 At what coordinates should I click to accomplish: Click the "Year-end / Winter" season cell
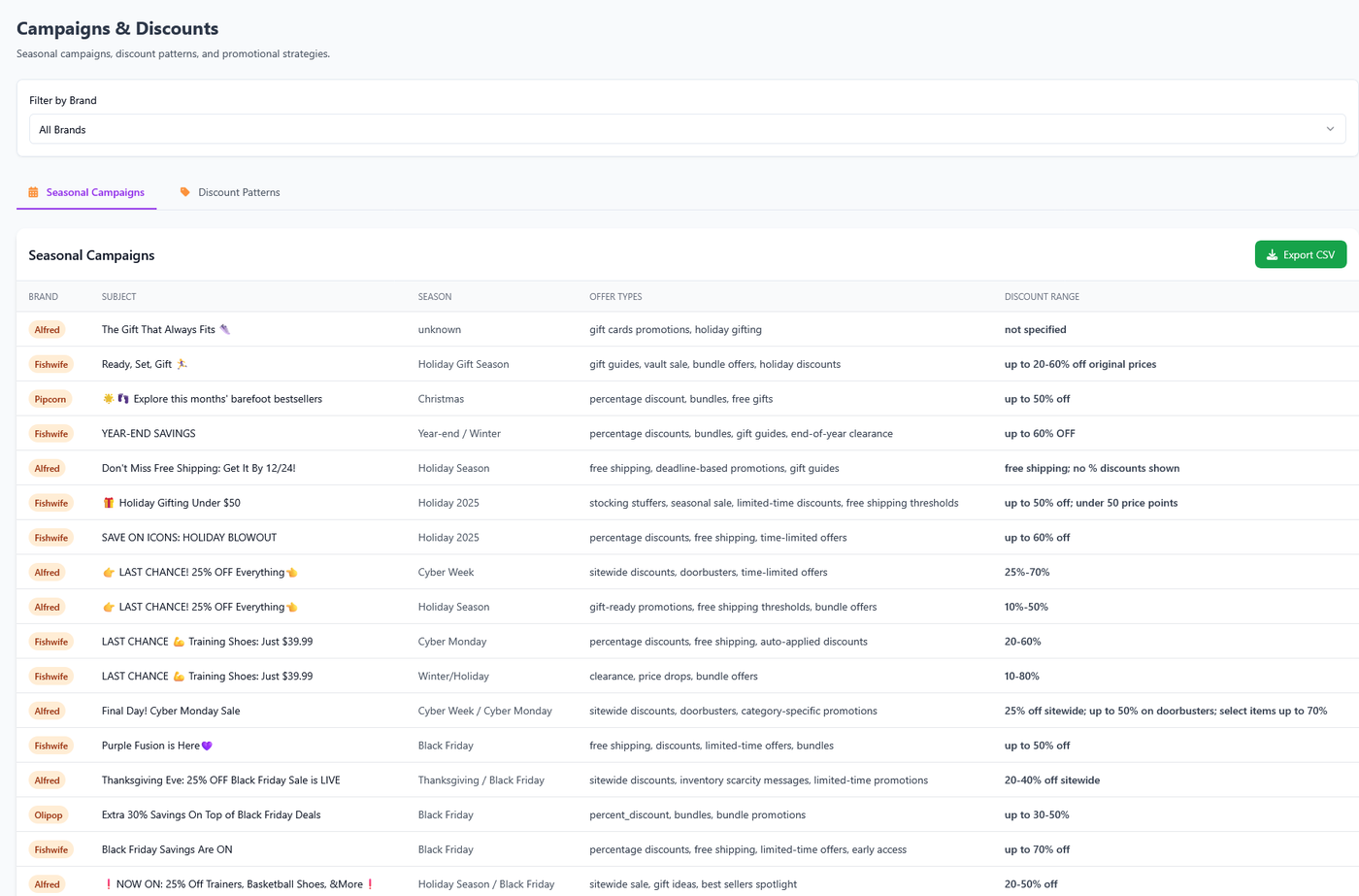click(x=460, y=434)
